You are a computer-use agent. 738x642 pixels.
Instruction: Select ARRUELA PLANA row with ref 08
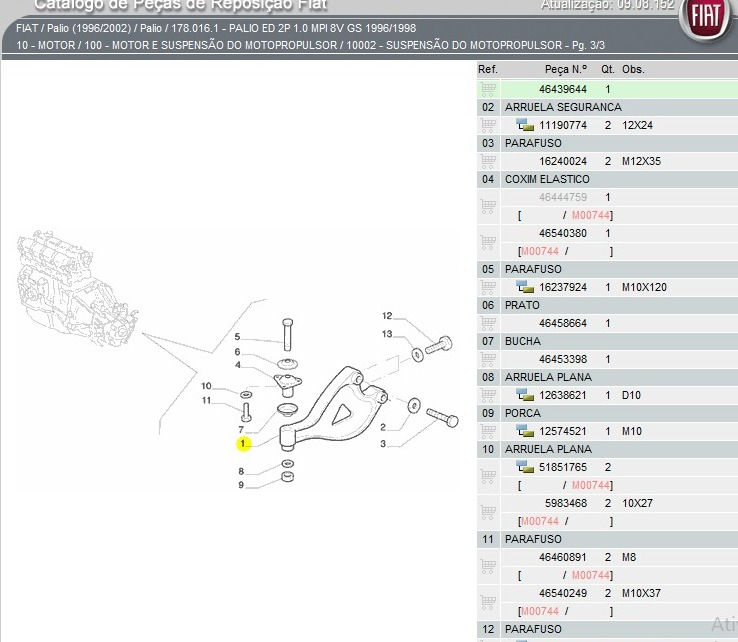[607, 377]
